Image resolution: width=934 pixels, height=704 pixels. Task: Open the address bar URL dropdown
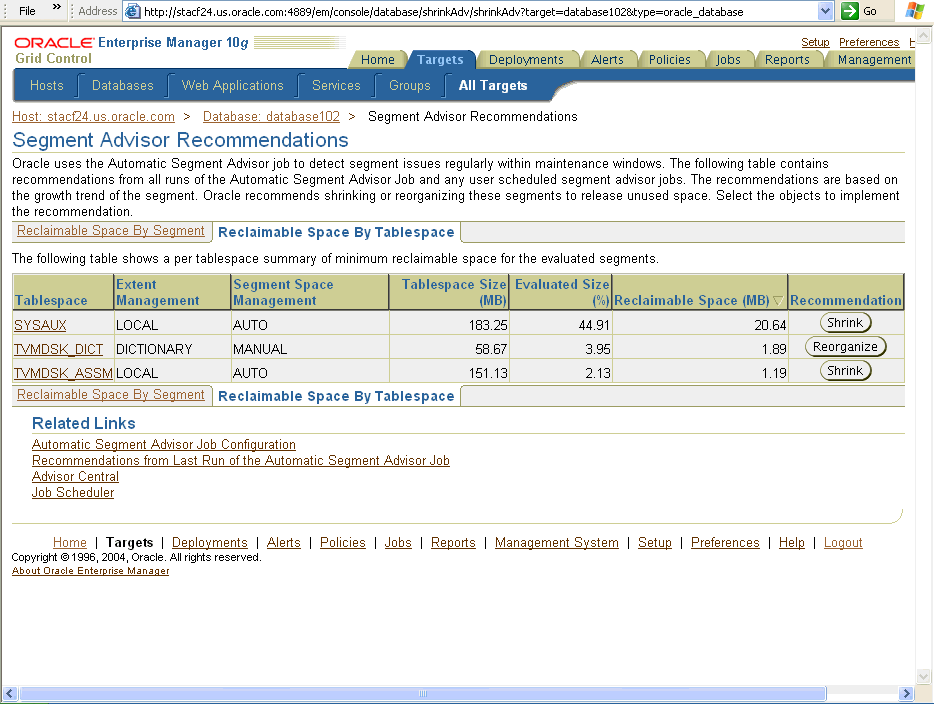(825, 11)
